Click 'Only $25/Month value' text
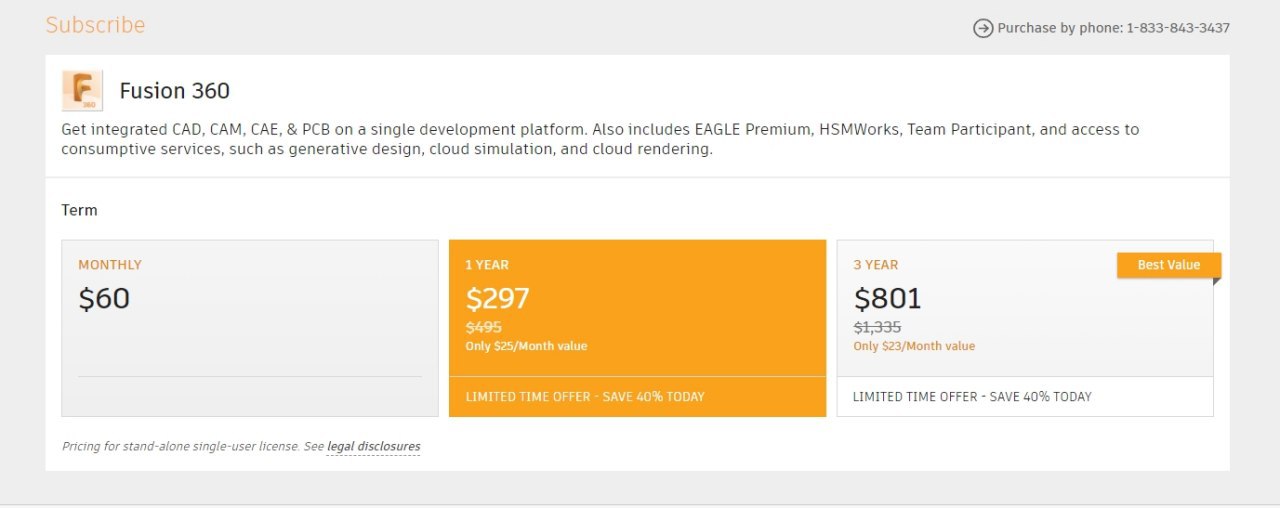This screenshot has width=1280, height=508. coord(526,346)
